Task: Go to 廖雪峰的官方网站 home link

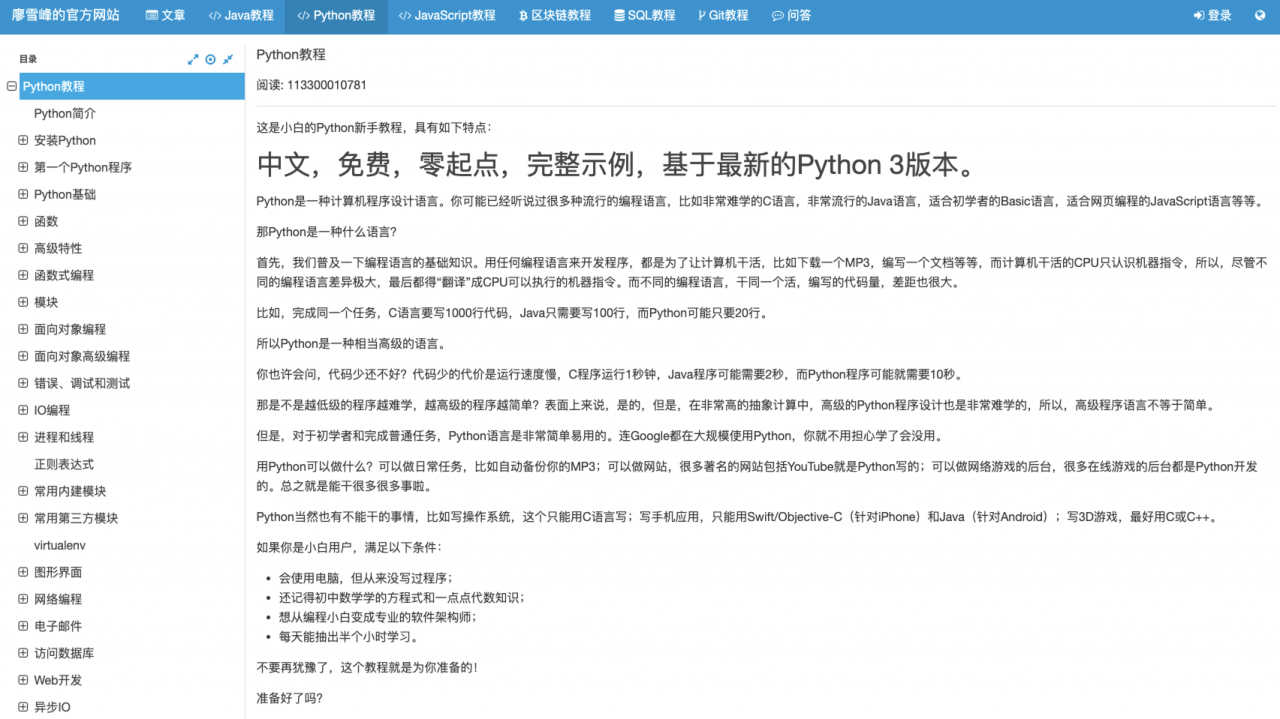Action: pos(66,16)
